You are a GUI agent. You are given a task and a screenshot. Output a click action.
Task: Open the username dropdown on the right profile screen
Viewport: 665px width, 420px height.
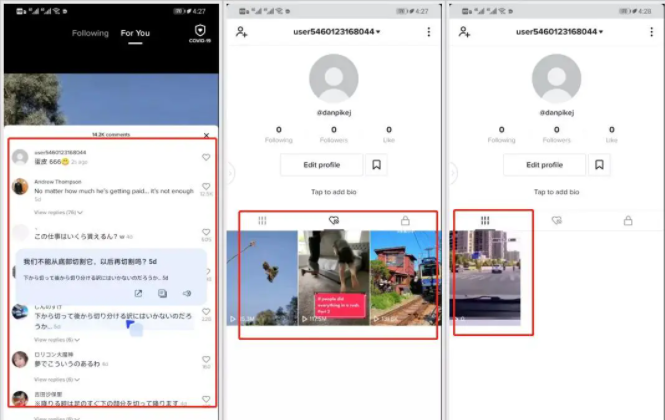click(559, 32)
